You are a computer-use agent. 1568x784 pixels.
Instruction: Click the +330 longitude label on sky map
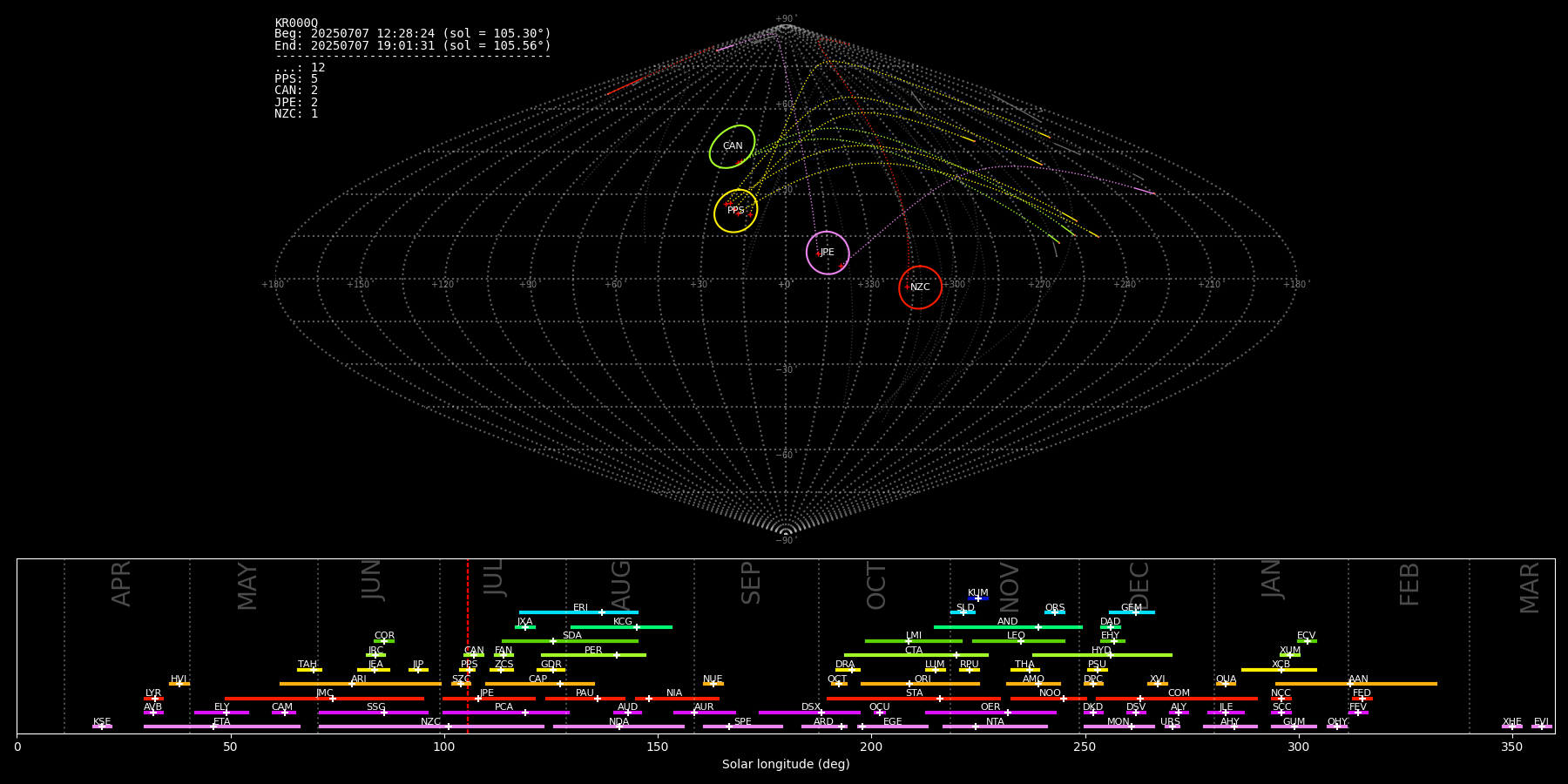(868, 285)
